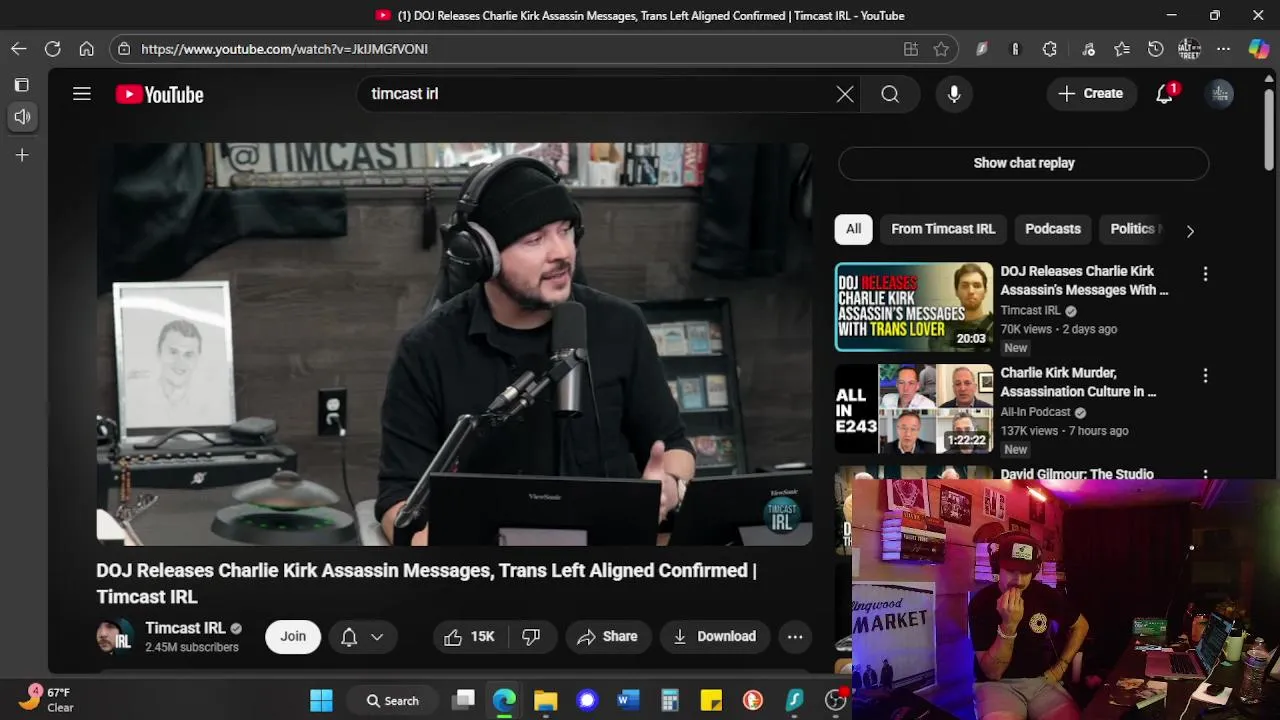The image size is (1280, 720).
Task: Open options for DOJ Releases recommendation
Action: [x=1205, y=274]
